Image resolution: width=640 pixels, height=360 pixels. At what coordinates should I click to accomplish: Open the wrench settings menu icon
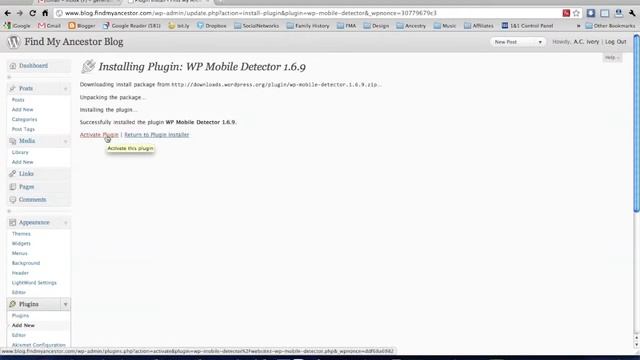click(x=632, y=13)
